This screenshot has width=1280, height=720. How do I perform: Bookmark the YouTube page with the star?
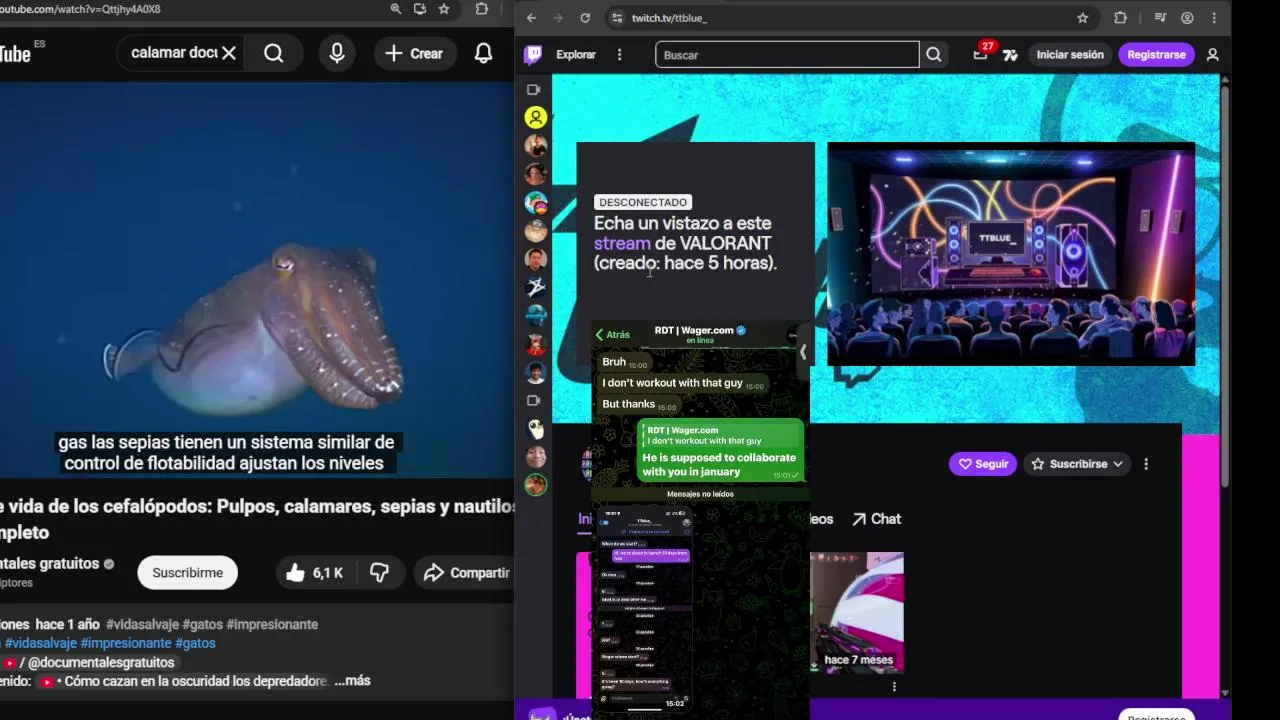tap(444, 9)
